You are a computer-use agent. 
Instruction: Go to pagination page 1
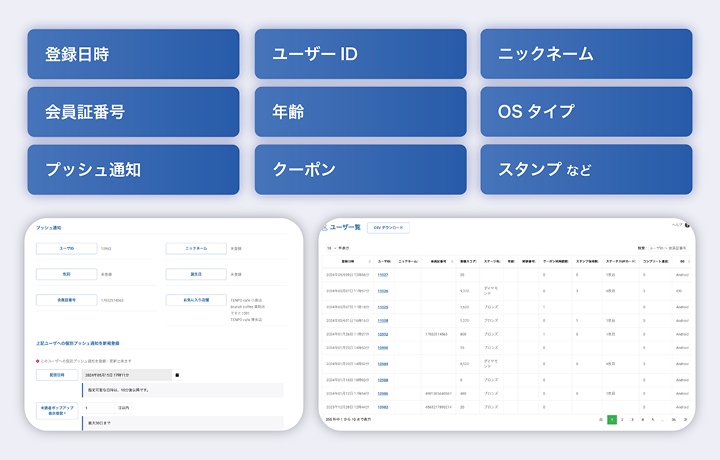[x=612, y=420]
